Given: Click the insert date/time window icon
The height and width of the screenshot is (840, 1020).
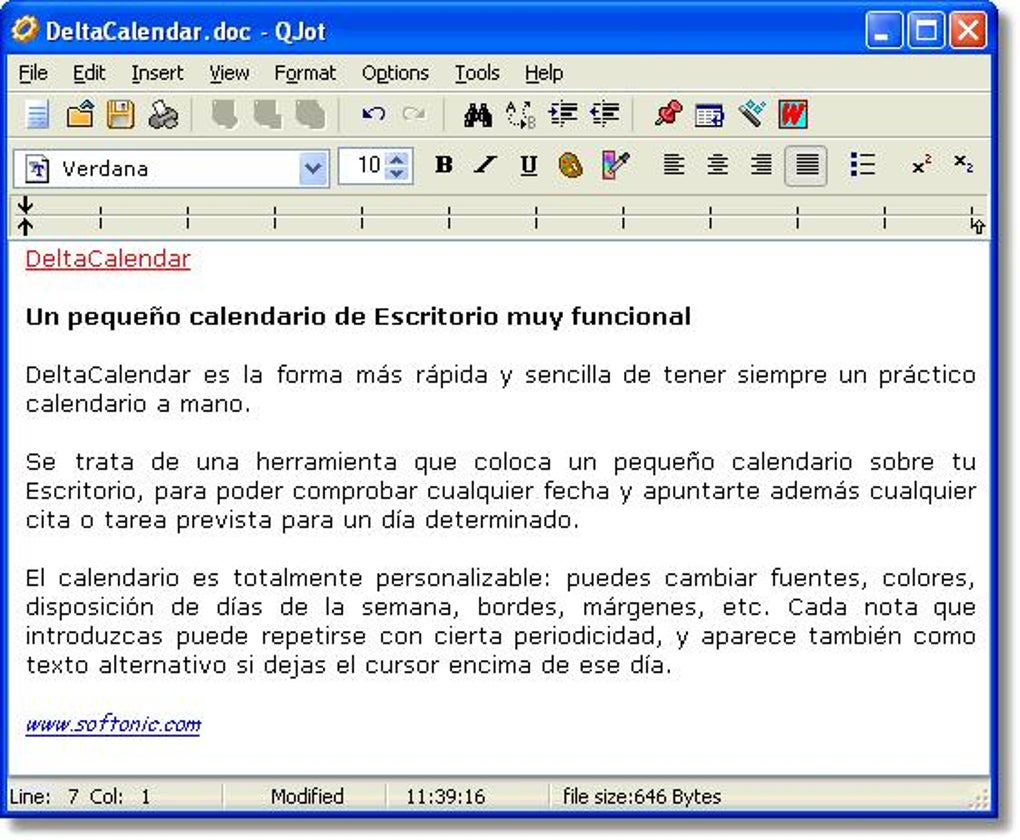Looking at the screenshot, I should (709, 115).
